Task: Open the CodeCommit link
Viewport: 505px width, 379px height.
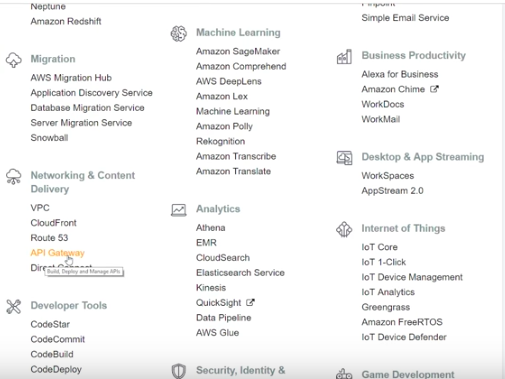Action: [x=58, y=339]
